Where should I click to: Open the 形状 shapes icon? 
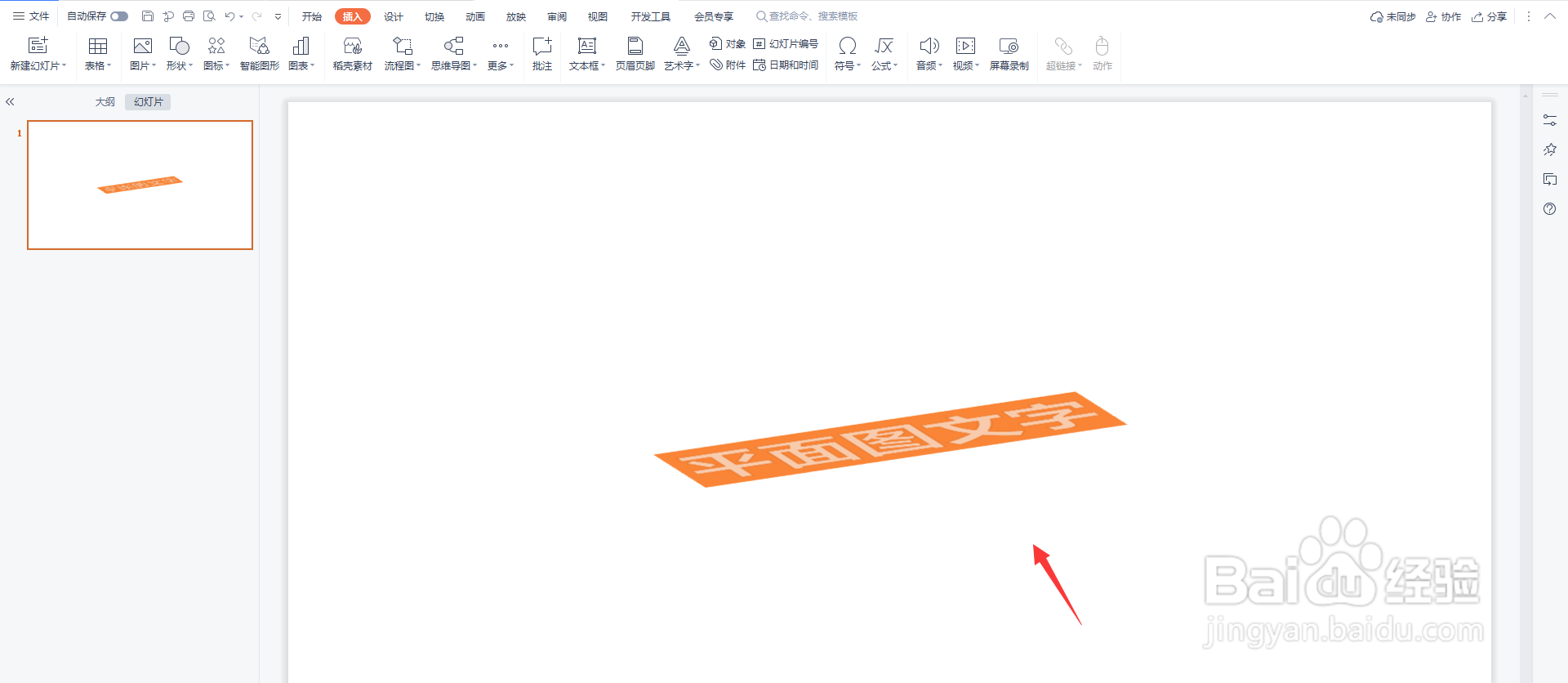[179, 46]
